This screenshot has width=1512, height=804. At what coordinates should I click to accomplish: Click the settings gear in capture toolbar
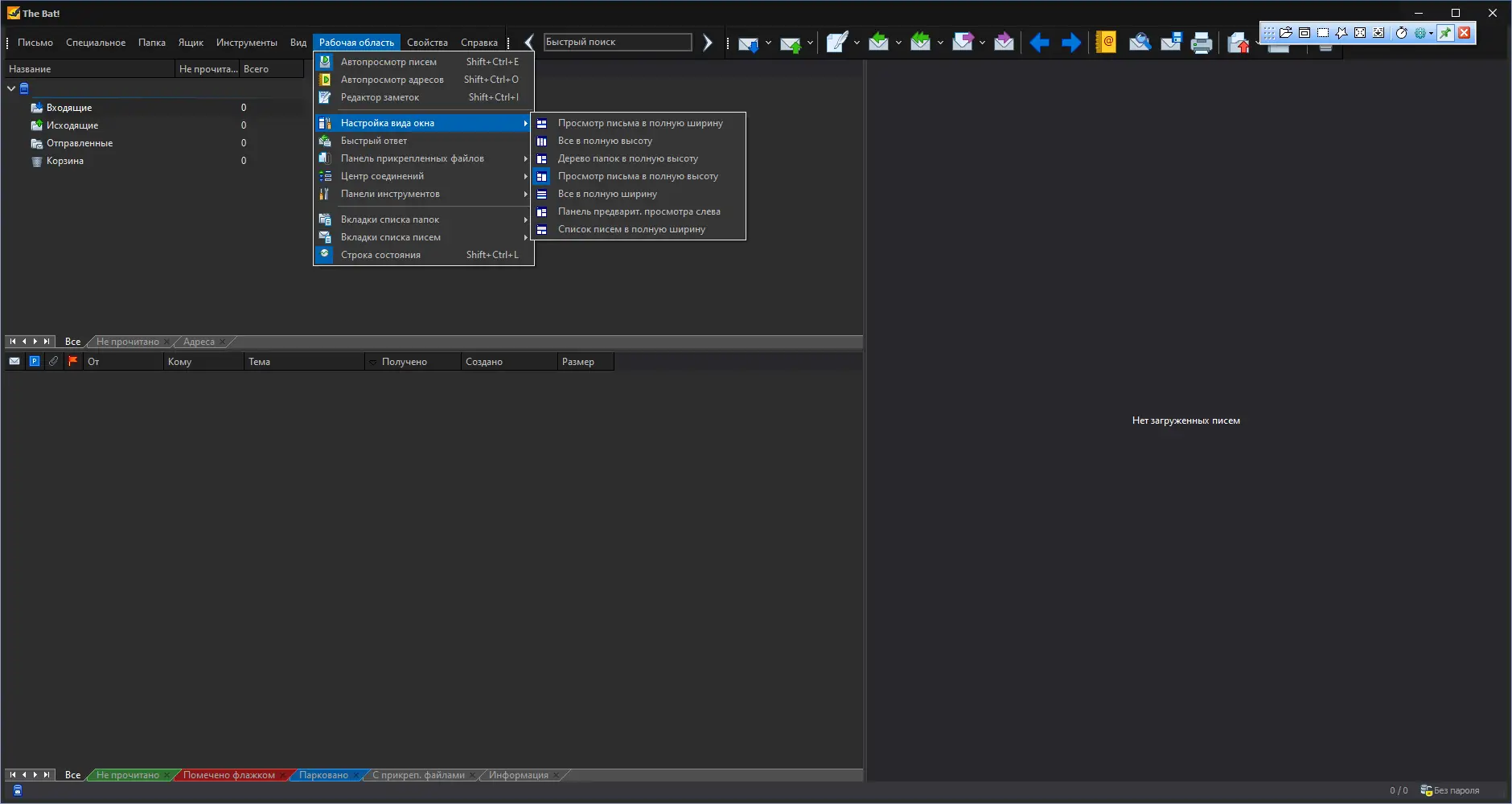(x=1420, y=33)
